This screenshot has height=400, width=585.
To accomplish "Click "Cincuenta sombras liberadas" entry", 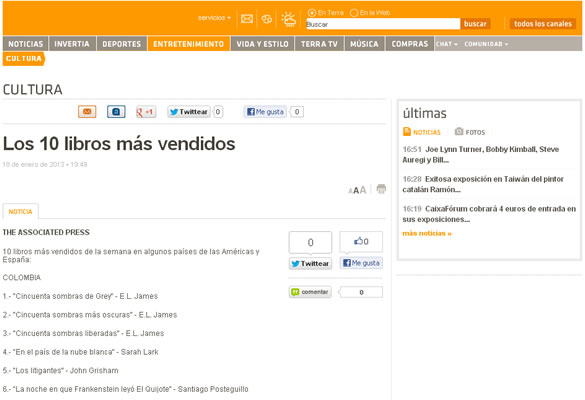I will pos(84,333).
